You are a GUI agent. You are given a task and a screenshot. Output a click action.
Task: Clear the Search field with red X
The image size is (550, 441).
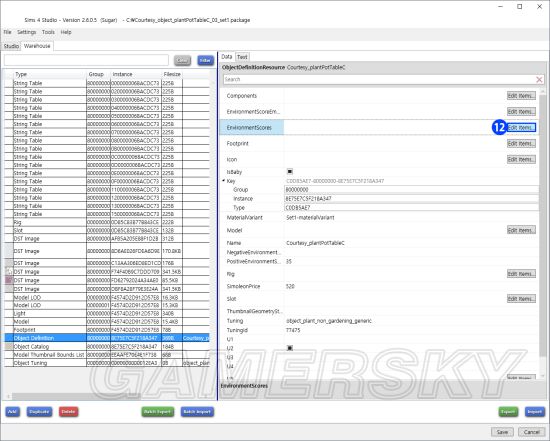(x=539, y=80)
